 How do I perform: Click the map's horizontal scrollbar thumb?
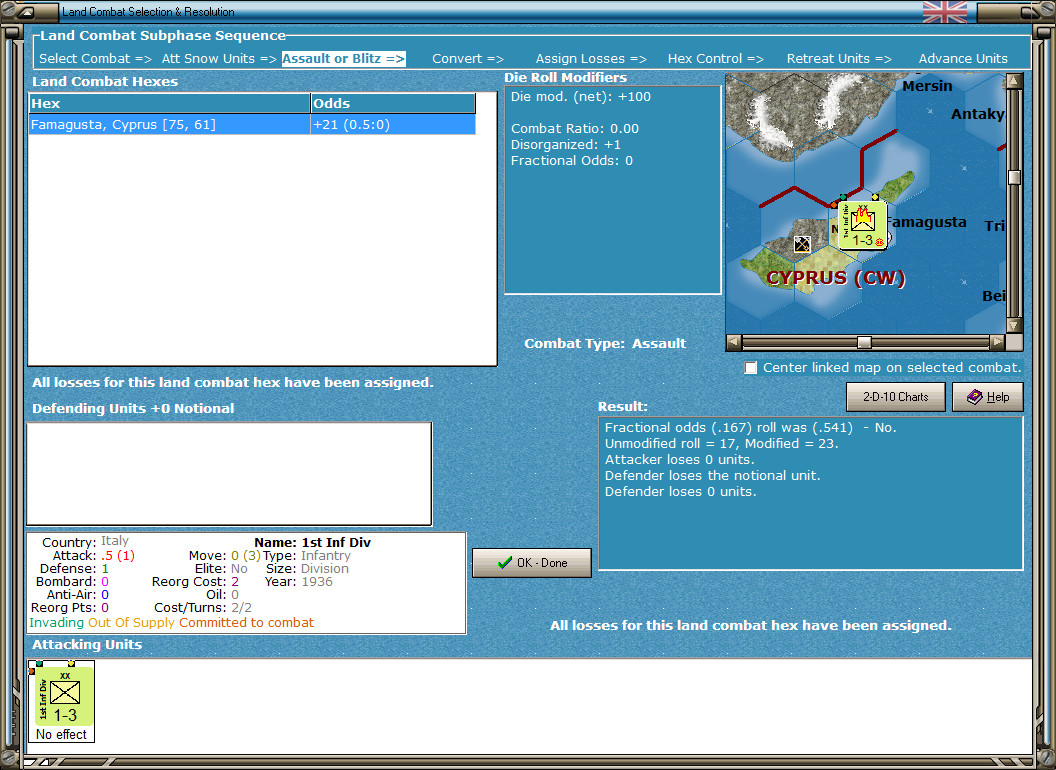coord(864,342)
